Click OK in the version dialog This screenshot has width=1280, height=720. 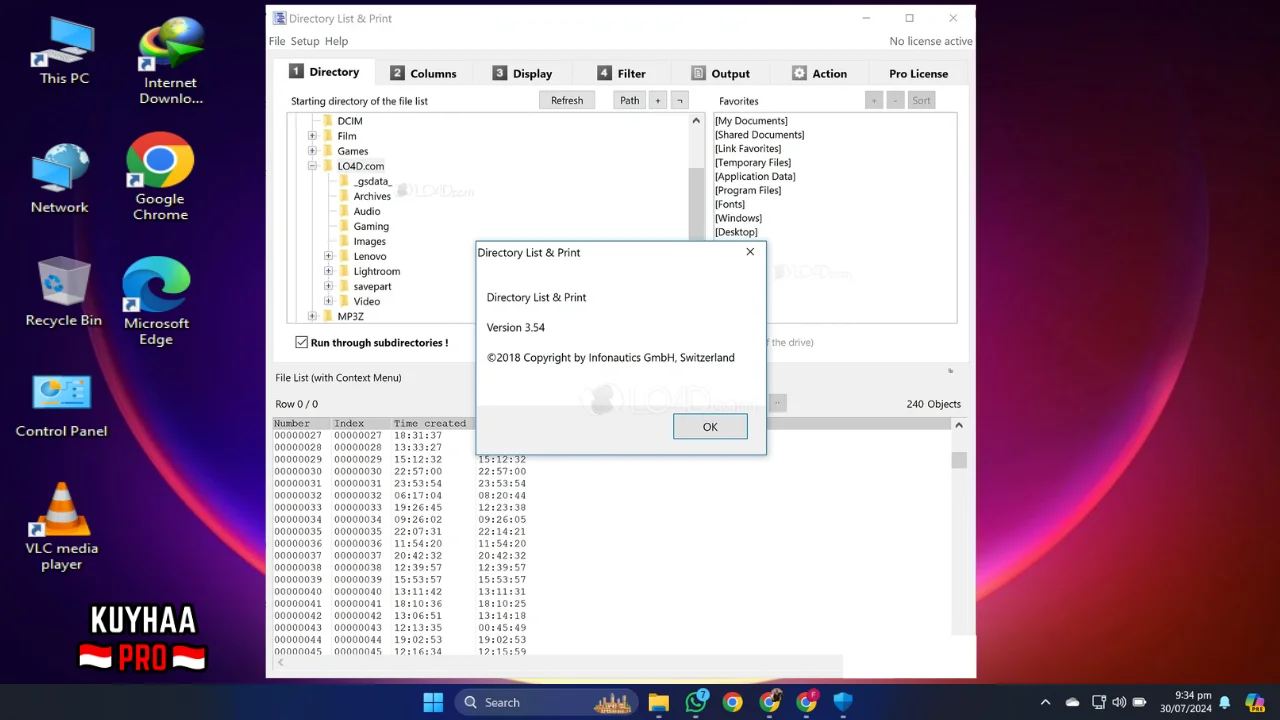(710, 427)
